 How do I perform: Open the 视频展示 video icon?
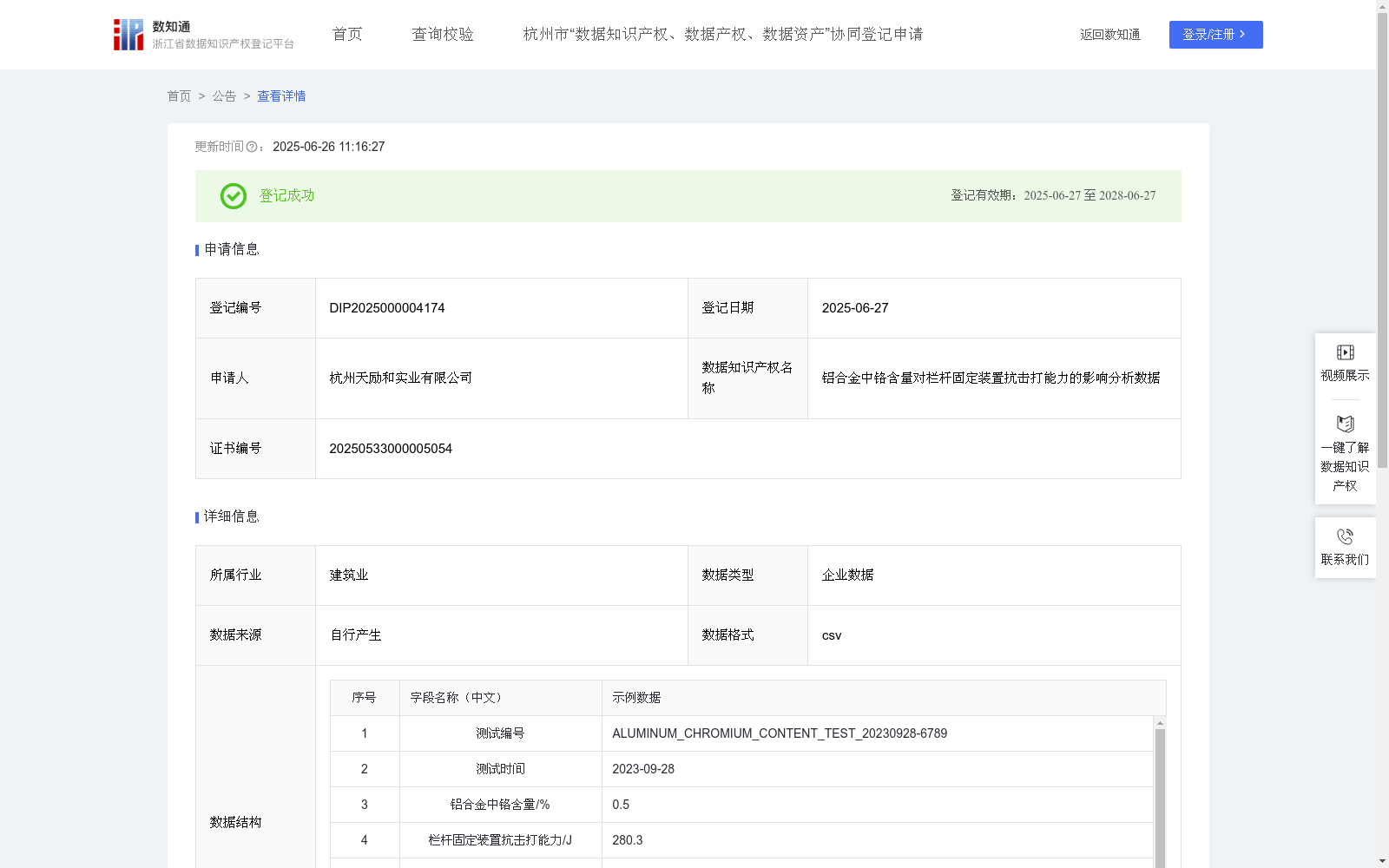(x=1345, y=352)
